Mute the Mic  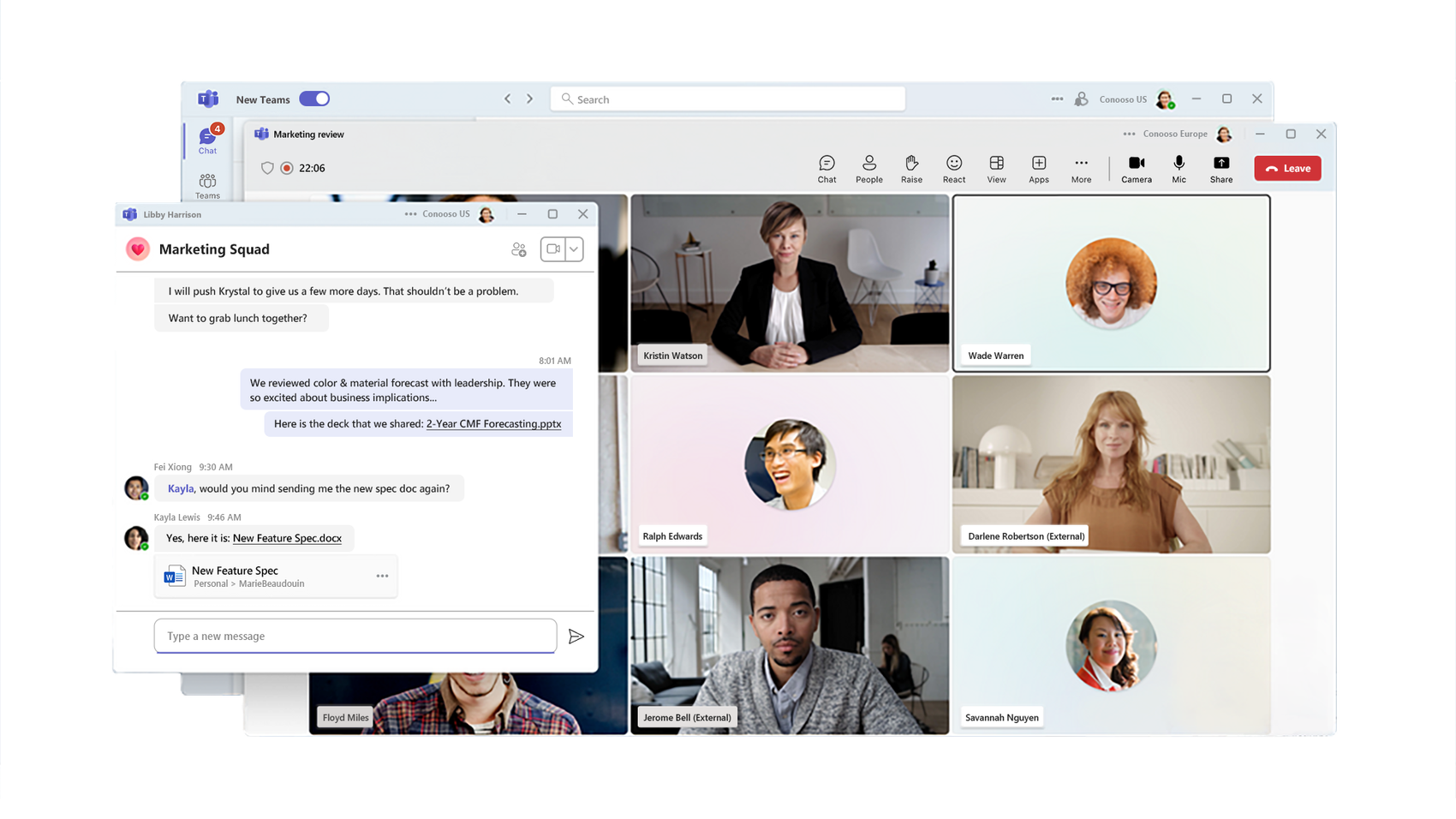tap(1179, 169)
